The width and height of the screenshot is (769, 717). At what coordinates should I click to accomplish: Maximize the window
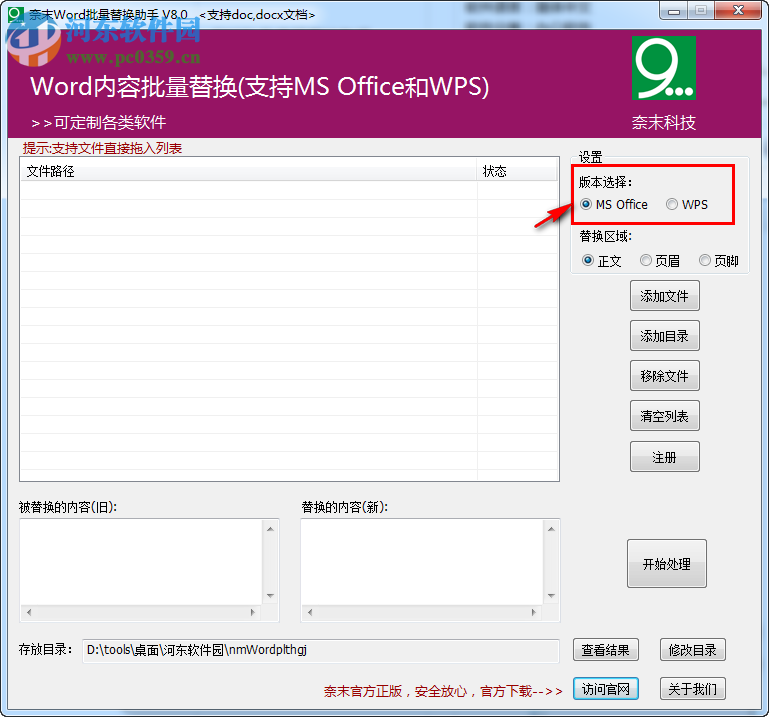point(701,11)
